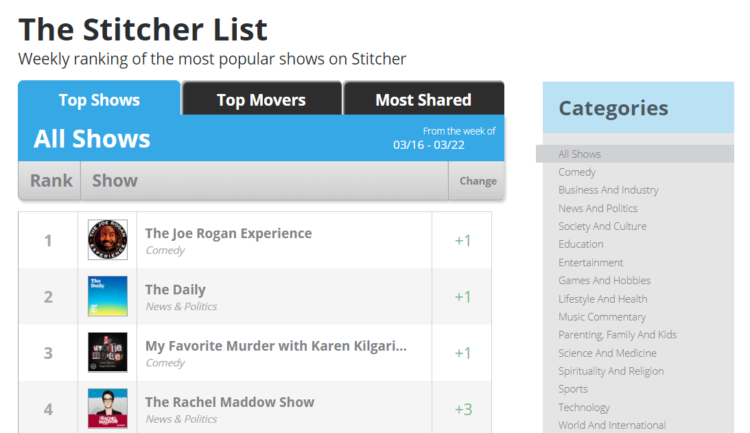Click the All Shows blue heading
This screenshot has height=433, width=750.
[x=92, y=139]
